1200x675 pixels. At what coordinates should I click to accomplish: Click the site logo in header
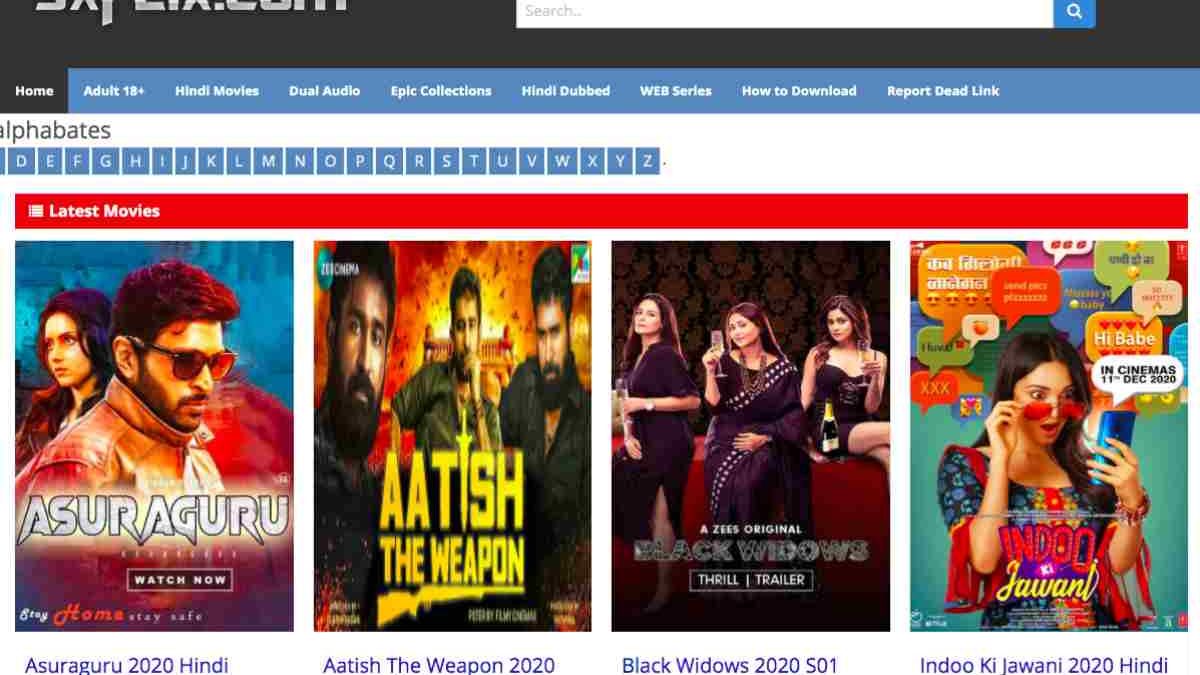[192, 10]
